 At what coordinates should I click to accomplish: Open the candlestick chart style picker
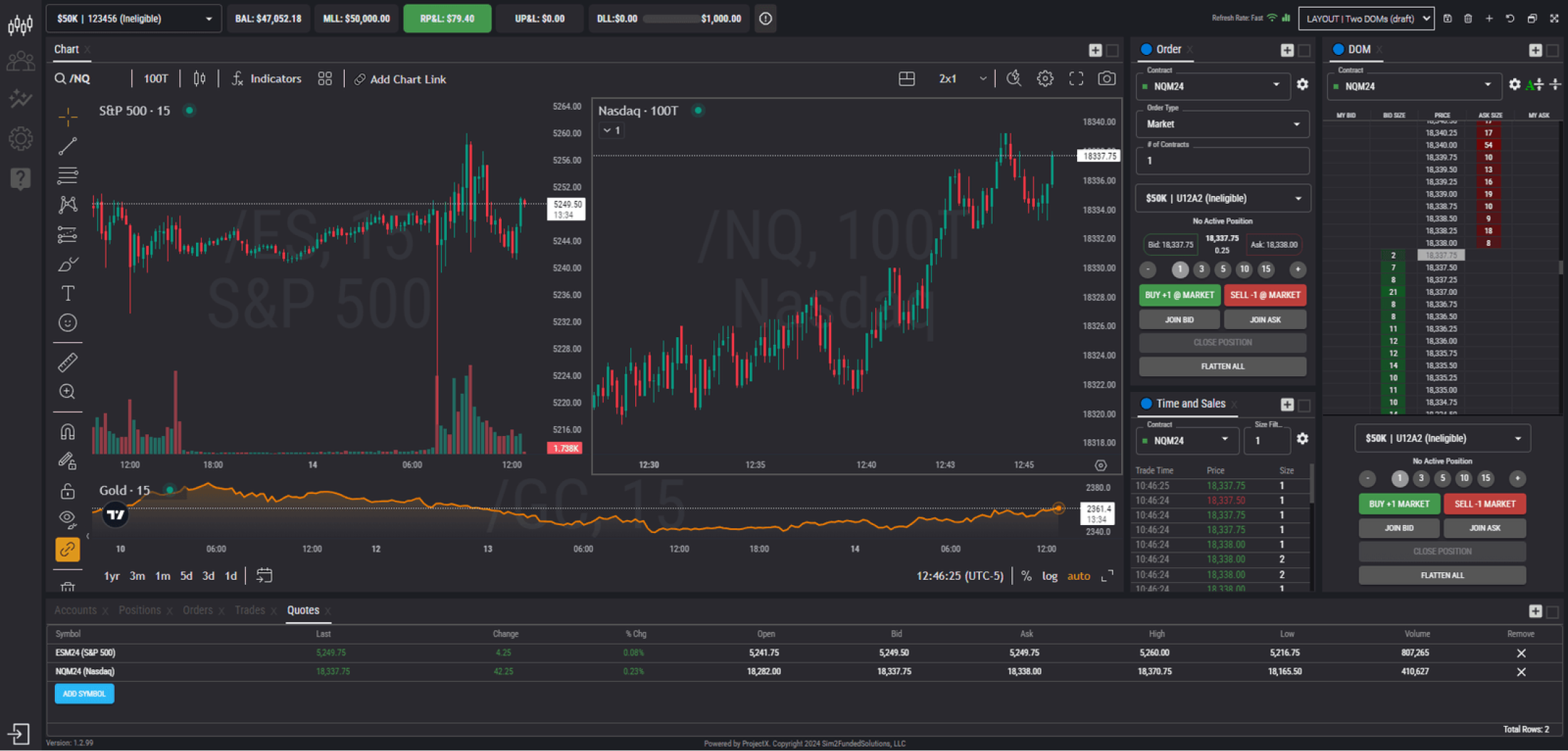200,79
